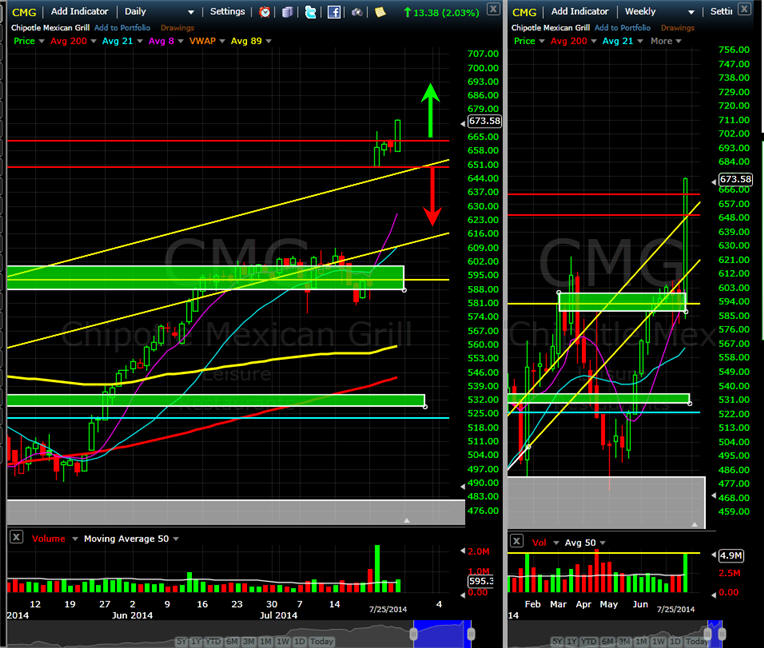Open the yellow sticky note icon

point(380,12)
